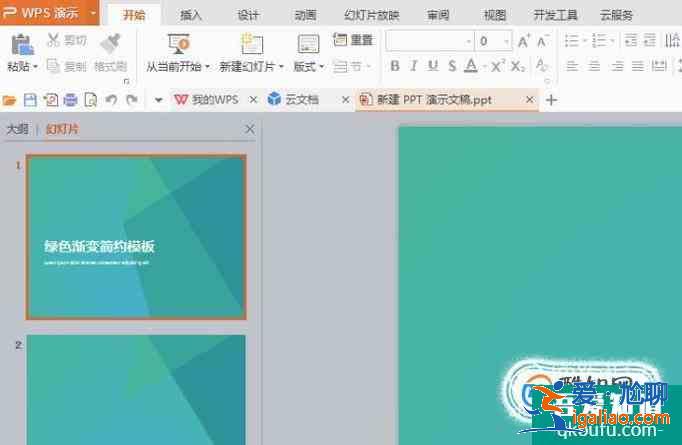This screenshot has height=445, width=682.
Task: Open the 开发工具 (Developer) tab
Action: [555, 15]
